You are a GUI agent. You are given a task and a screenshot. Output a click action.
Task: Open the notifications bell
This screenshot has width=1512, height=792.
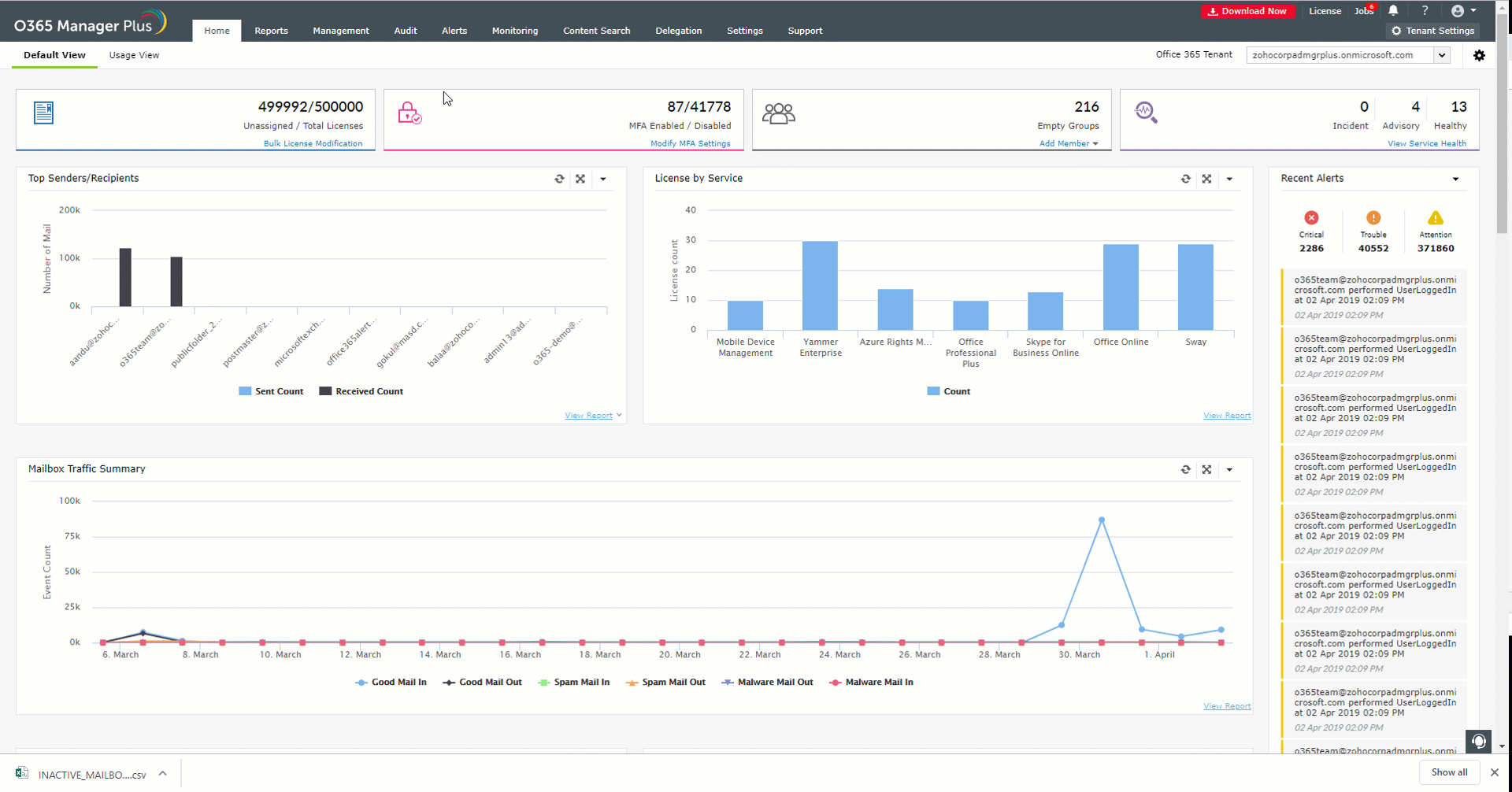pos(1393,11)
